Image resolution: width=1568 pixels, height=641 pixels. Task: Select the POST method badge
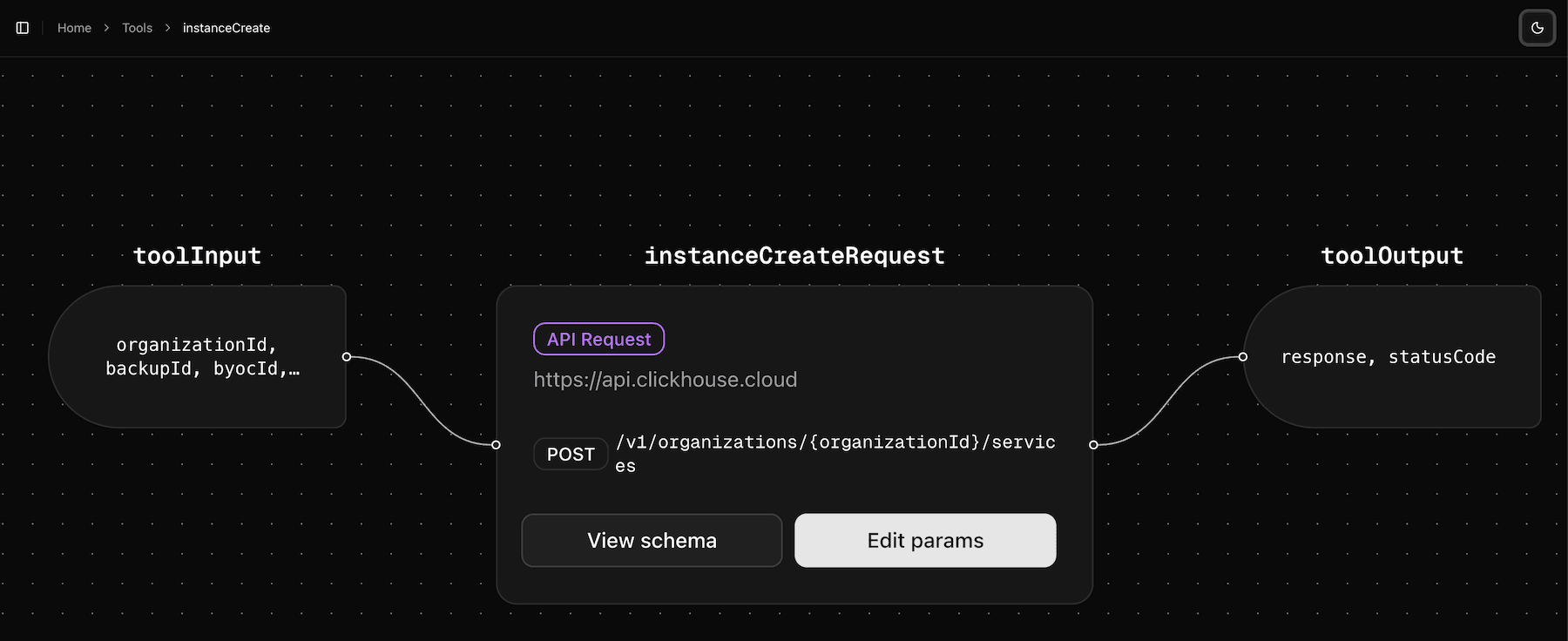point(571,454)
